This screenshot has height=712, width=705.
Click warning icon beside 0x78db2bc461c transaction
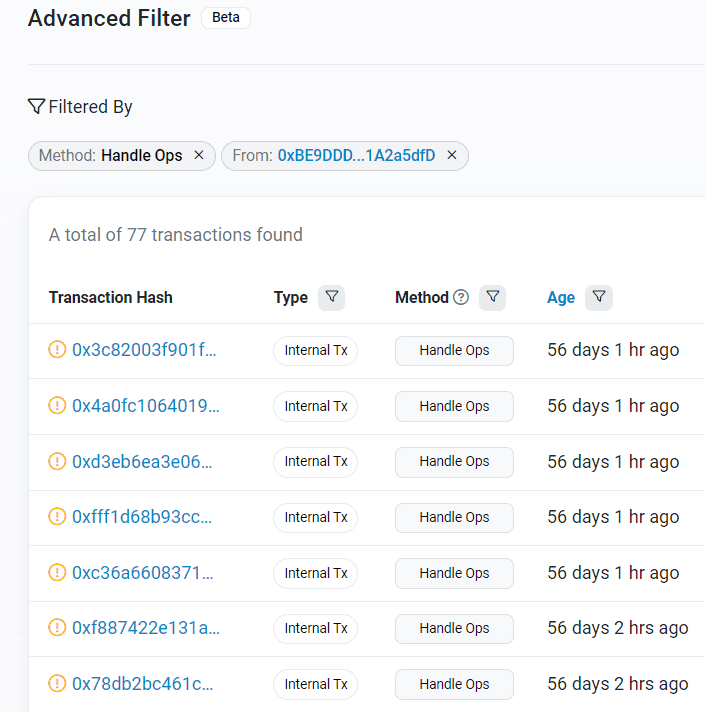(x=57, y=684)
